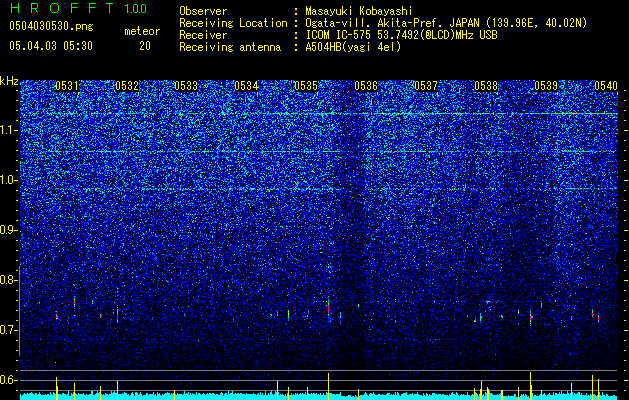Click the red meteor echo below 0532
The image size is (629, 400).
[x=118, y=315]
